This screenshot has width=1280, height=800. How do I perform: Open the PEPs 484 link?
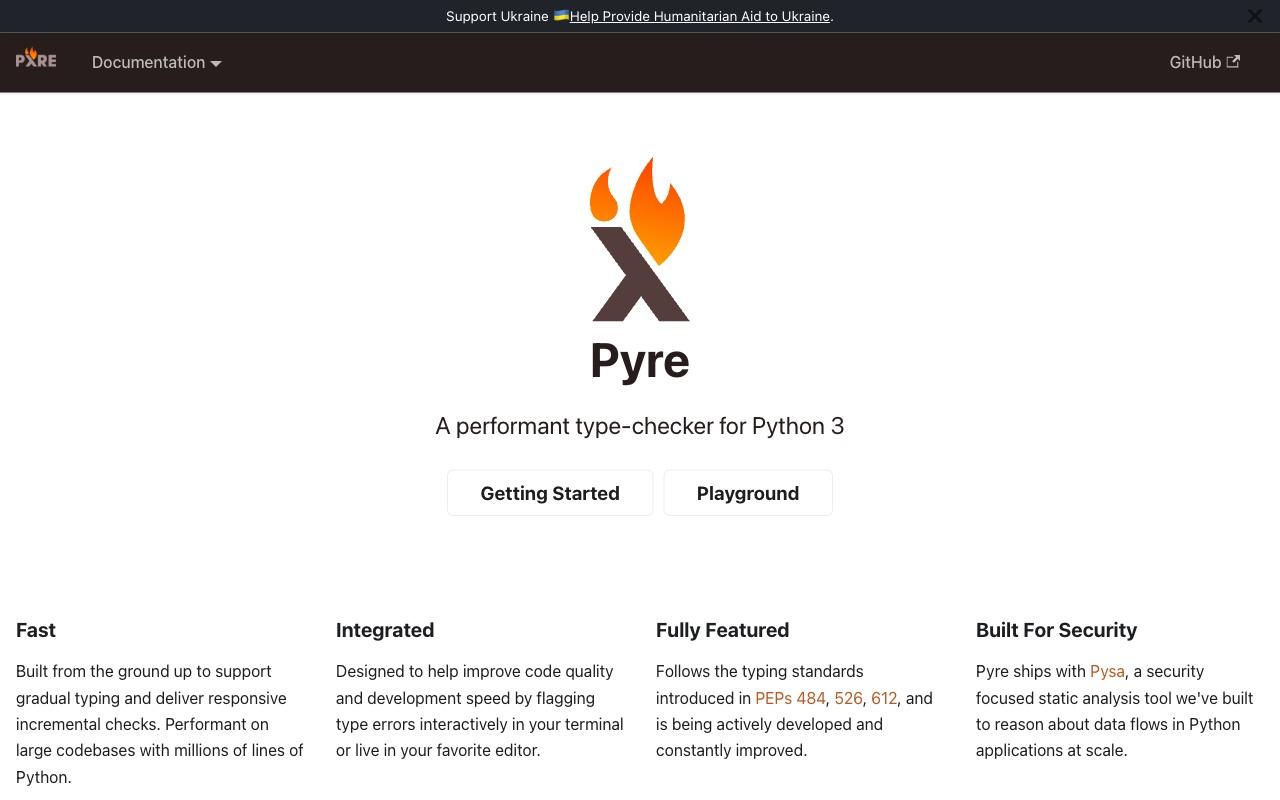pos(790,698)
